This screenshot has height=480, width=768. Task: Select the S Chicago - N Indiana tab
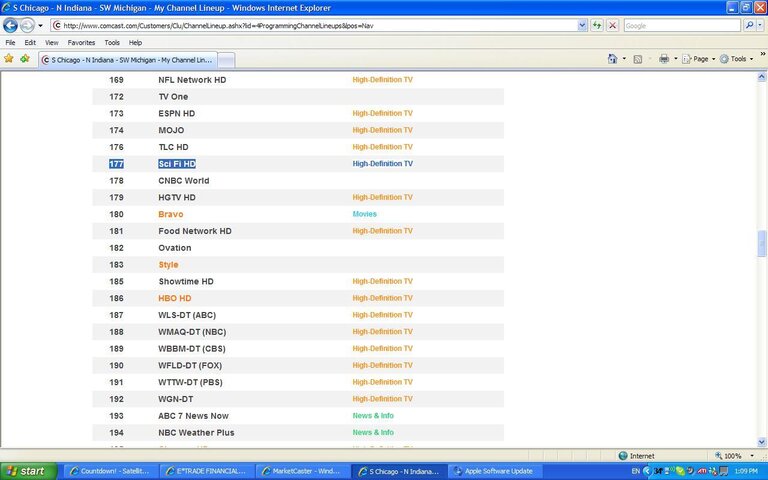(x=128, y=60)
